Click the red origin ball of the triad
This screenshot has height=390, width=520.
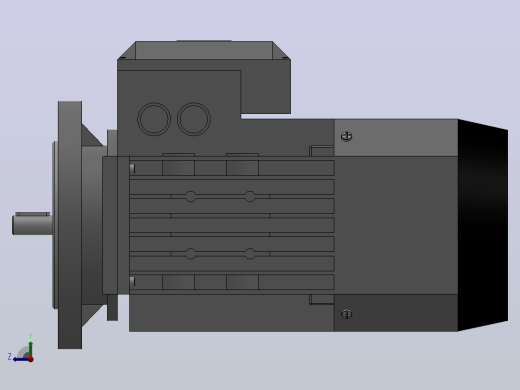coord(31,359)
